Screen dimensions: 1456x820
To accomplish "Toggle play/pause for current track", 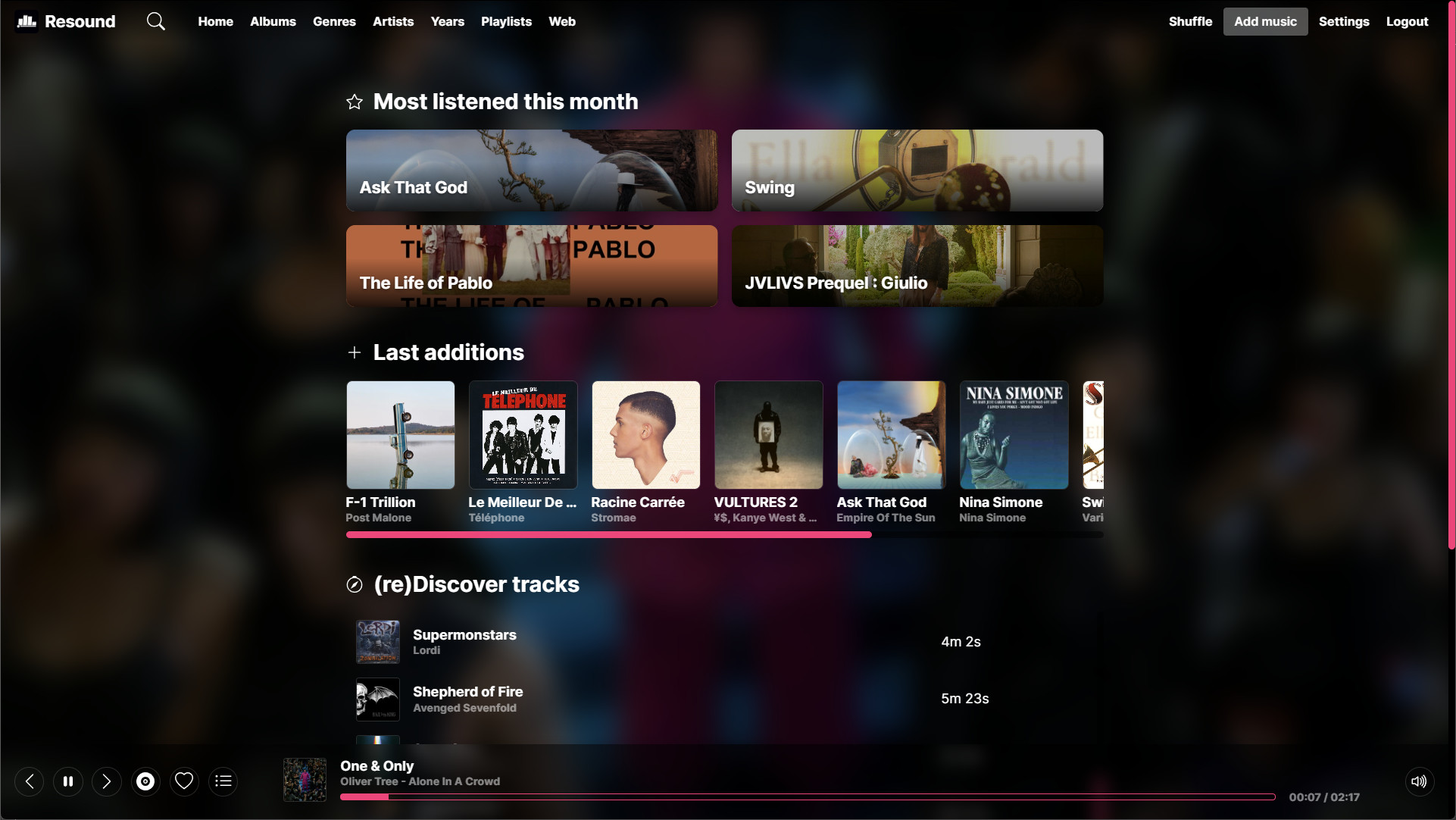I will click(x=68, y=780).
